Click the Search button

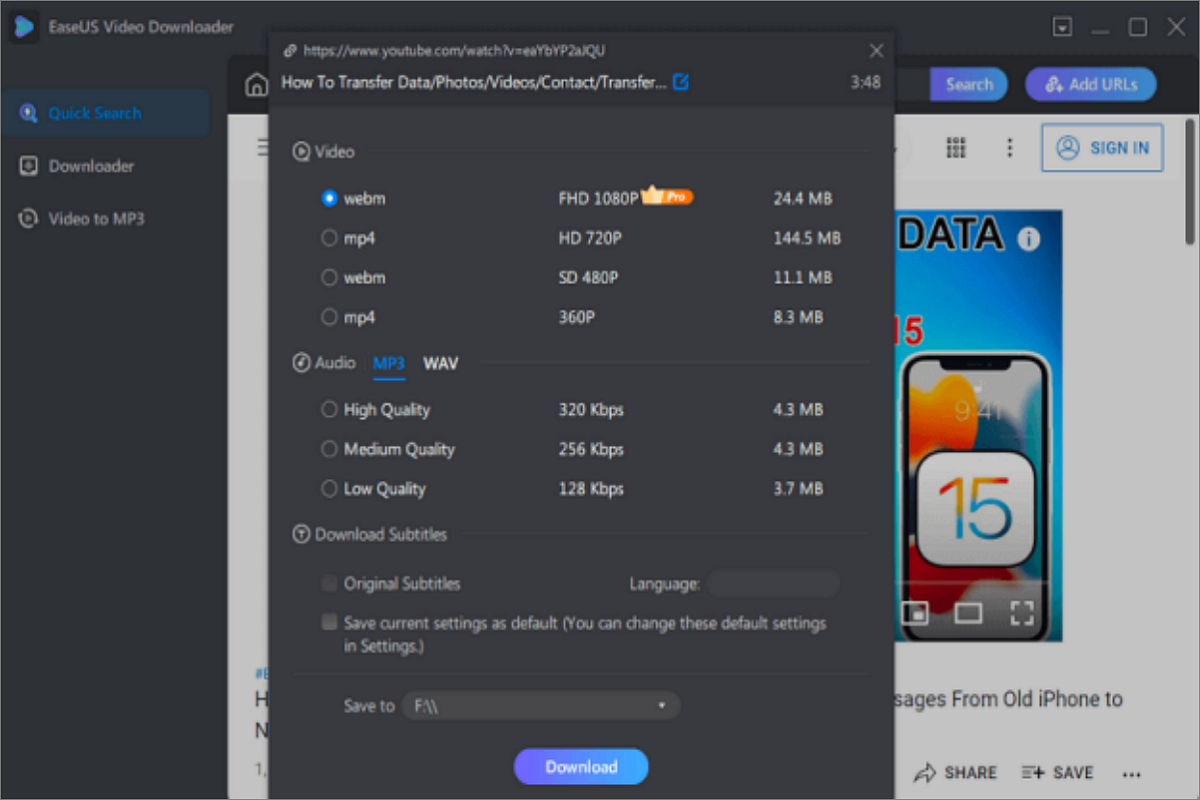[969, 84]
